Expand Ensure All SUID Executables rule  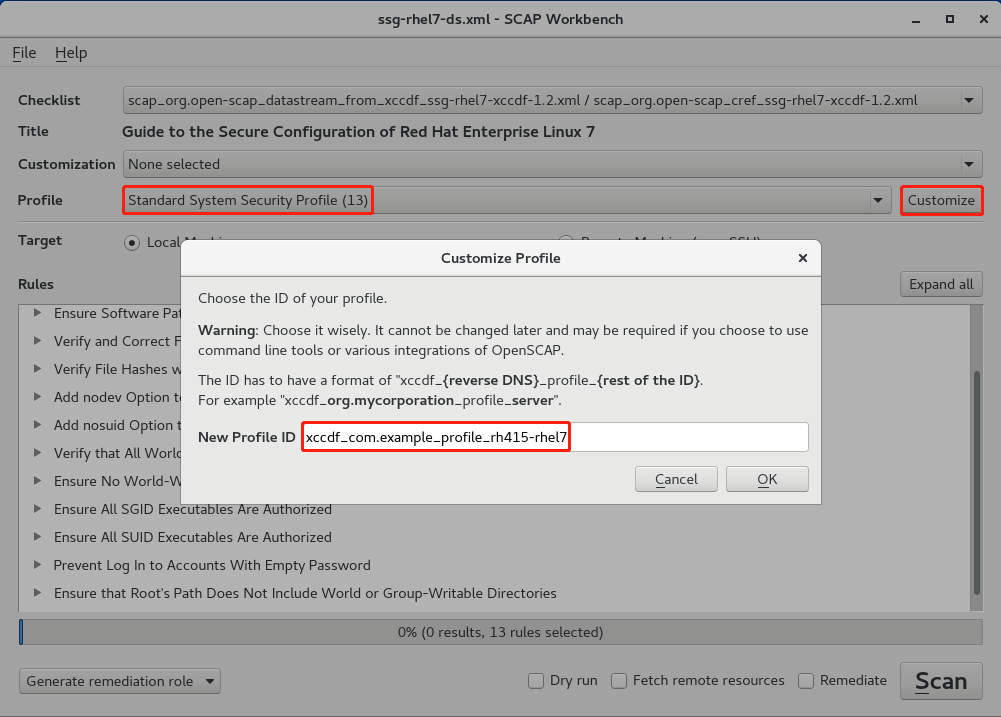point(38,537)
